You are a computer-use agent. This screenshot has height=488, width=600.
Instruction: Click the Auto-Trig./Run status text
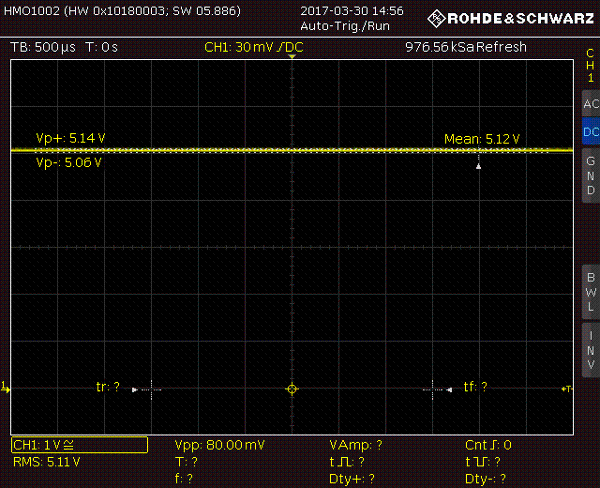pos(345,25)
